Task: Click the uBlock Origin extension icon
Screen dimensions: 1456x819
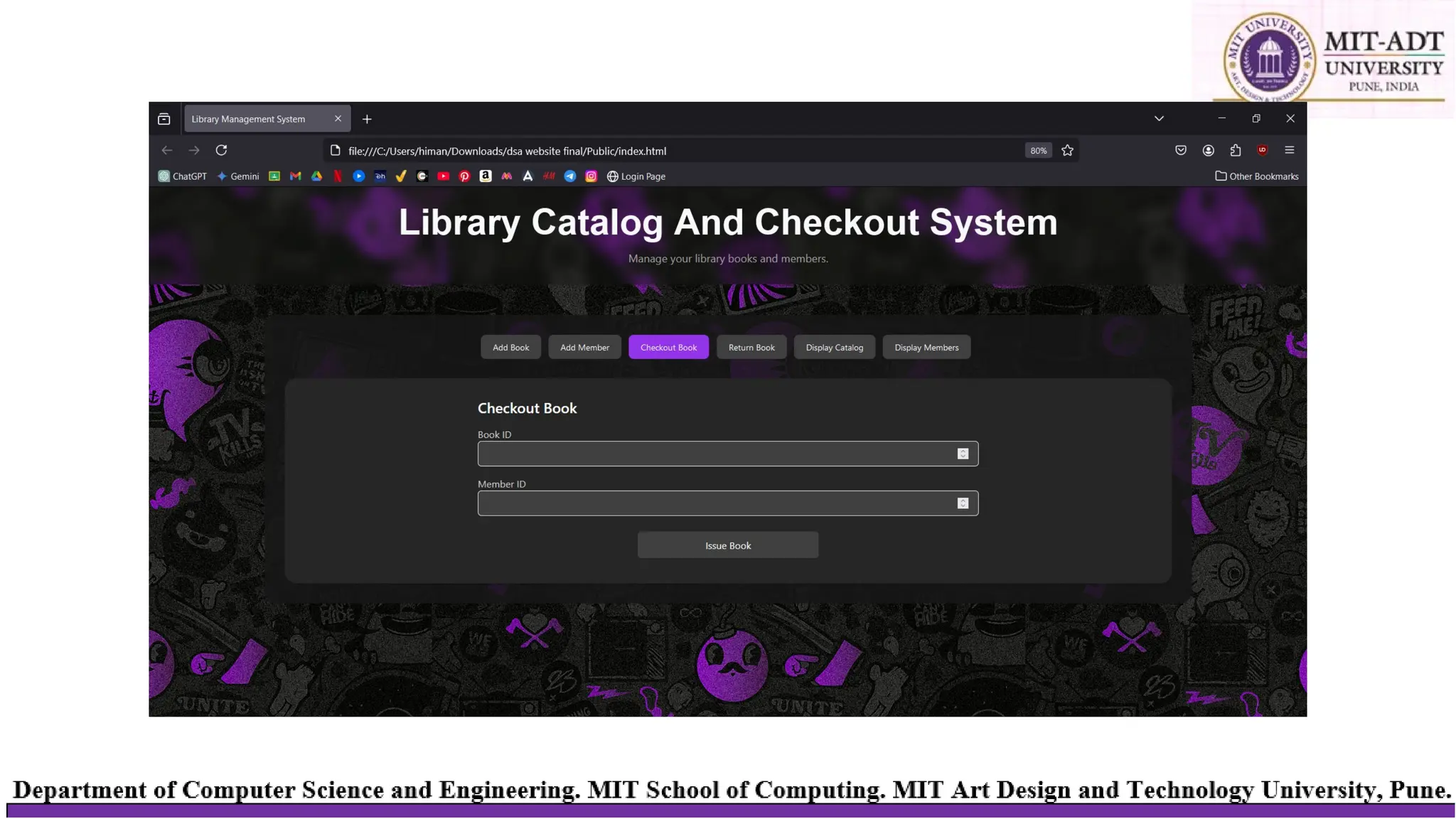Action: tap(1263, 150)
